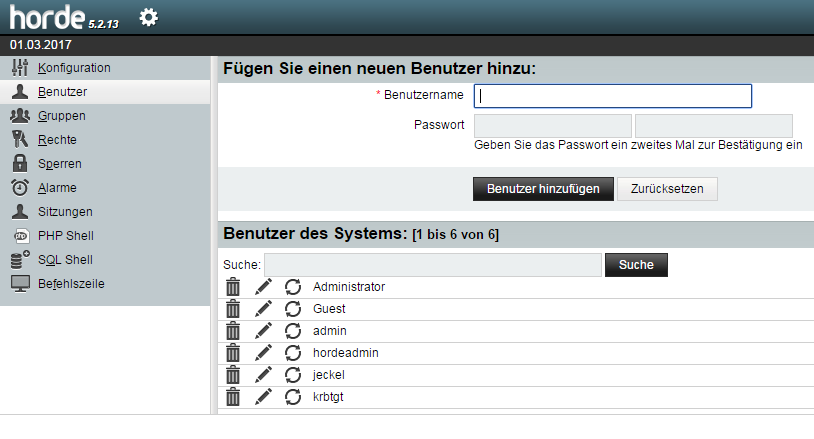Delete the hordeadmin user via trash icon
This screenshot has width=814, height=439.
(x=233, y=353)
